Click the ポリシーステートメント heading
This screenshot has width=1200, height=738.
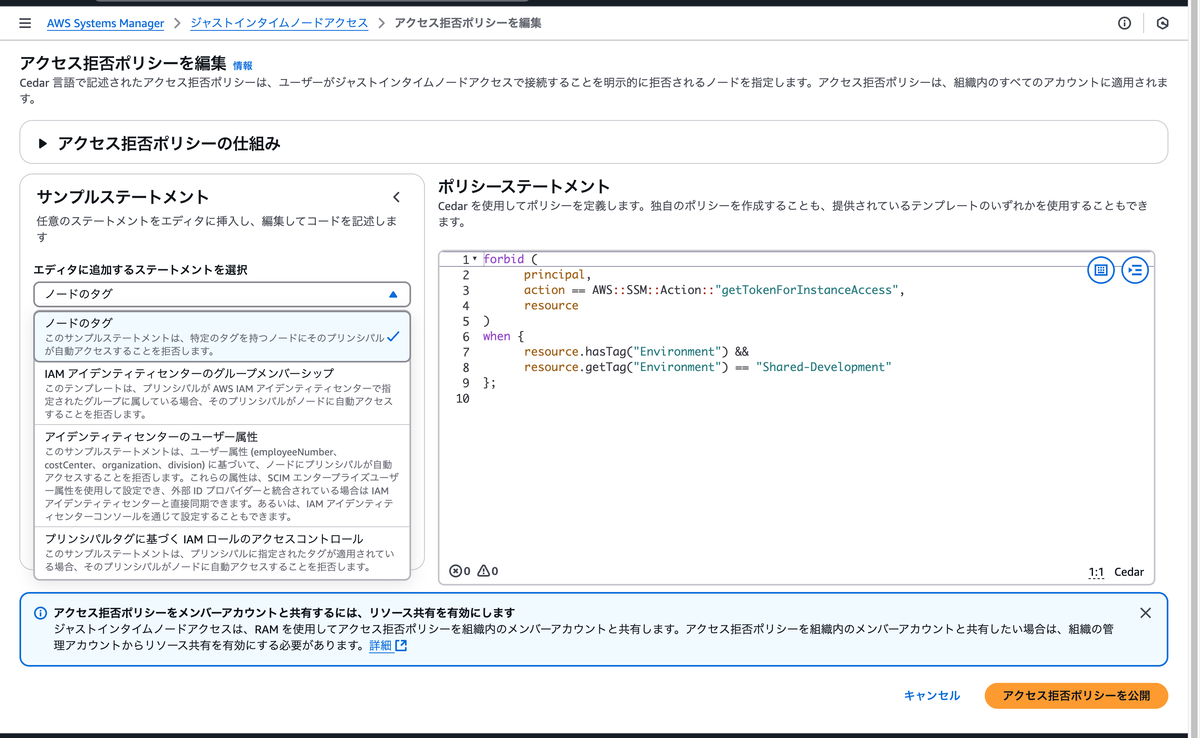point(524,186)
